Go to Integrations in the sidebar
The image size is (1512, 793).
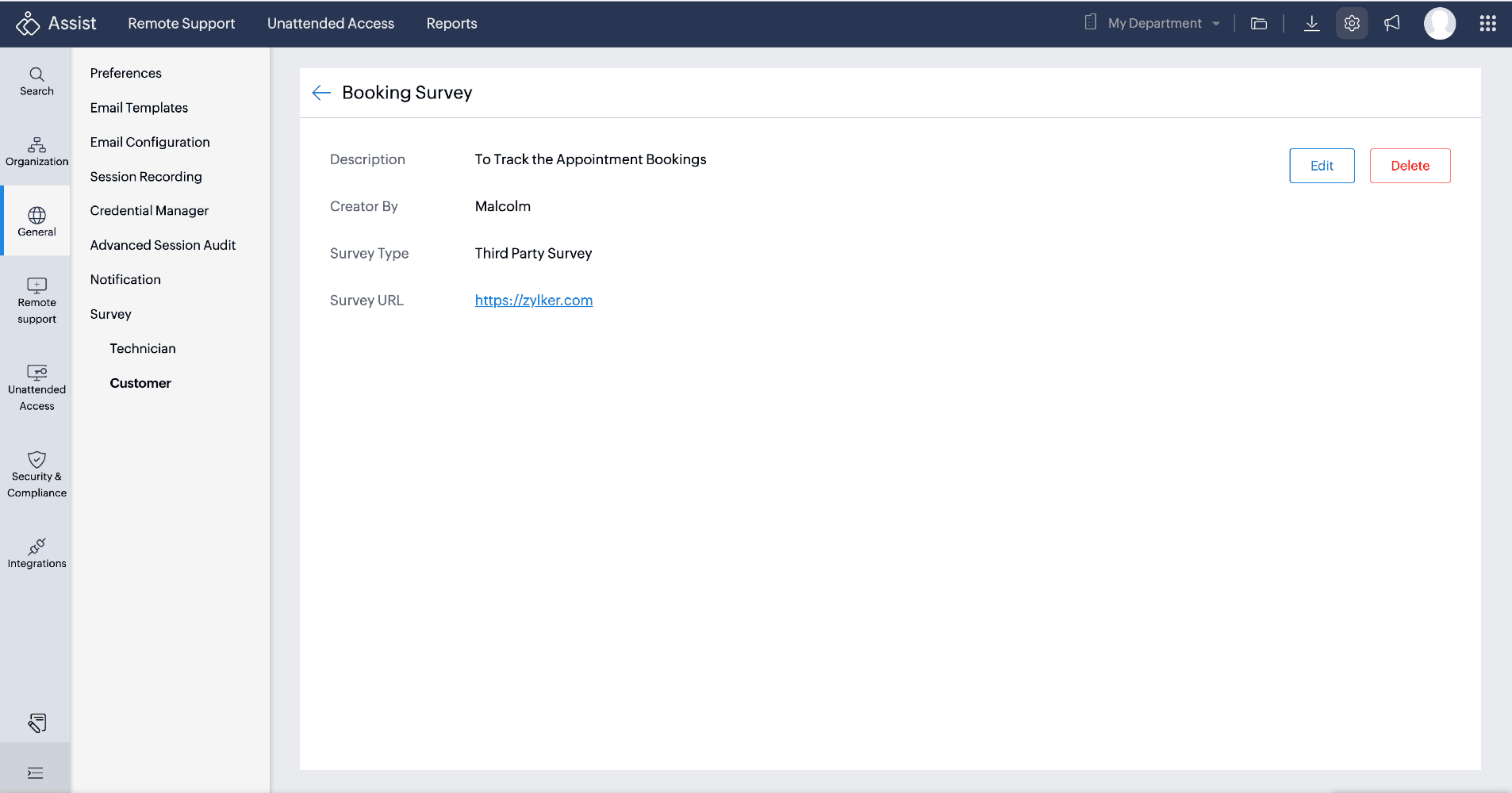pyautogui.click(x=36, y=554)
